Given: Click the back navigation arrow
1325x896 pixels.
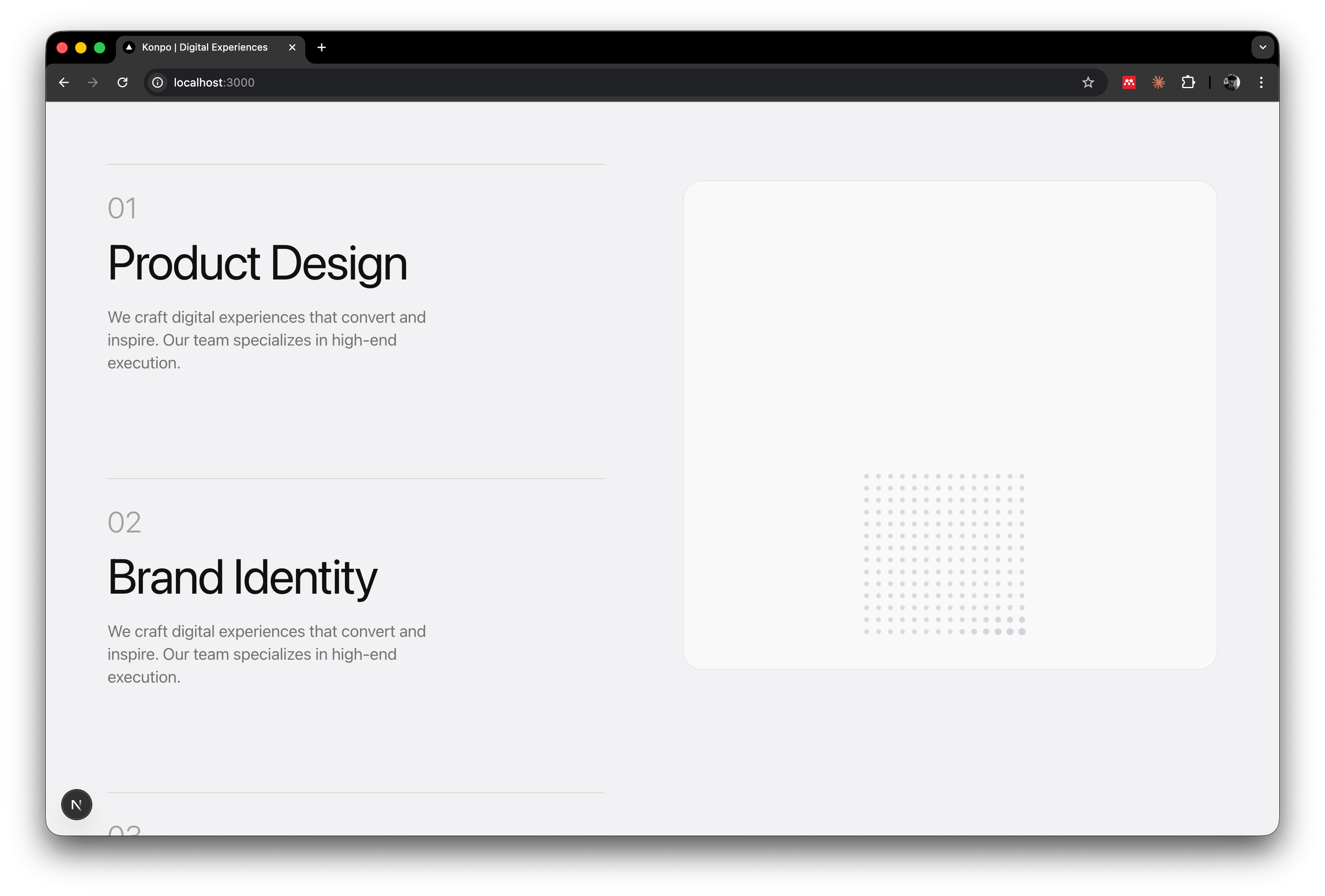Looking at the screenshot, I should [x=64, y=83].
